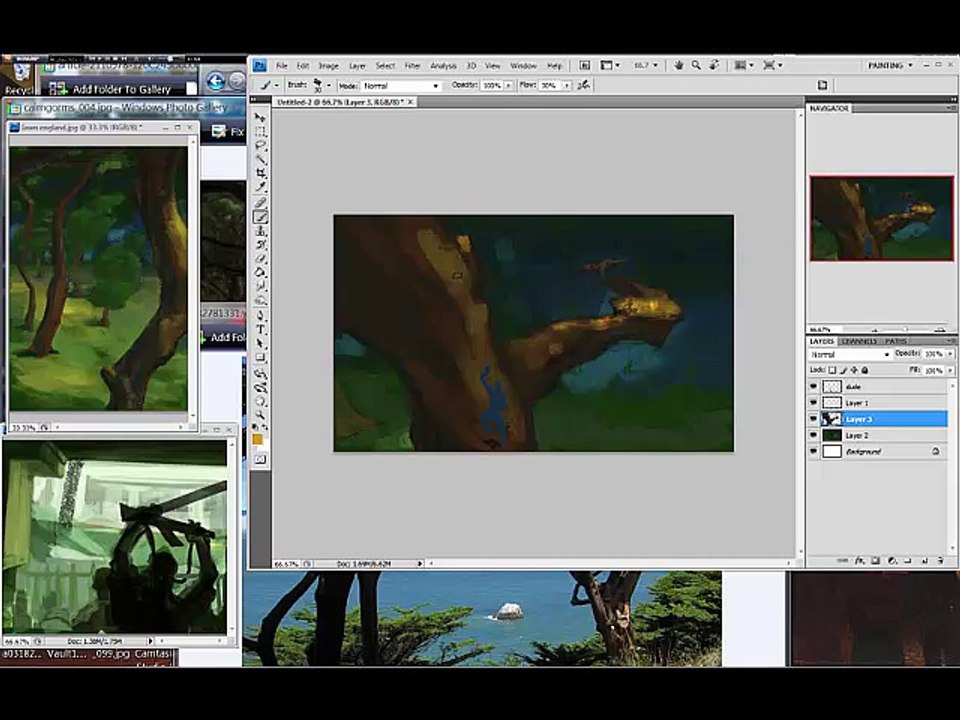Open the layer blend mode dropdown
960x720 pixels.
pyautogui.click(x=850, y=354)
